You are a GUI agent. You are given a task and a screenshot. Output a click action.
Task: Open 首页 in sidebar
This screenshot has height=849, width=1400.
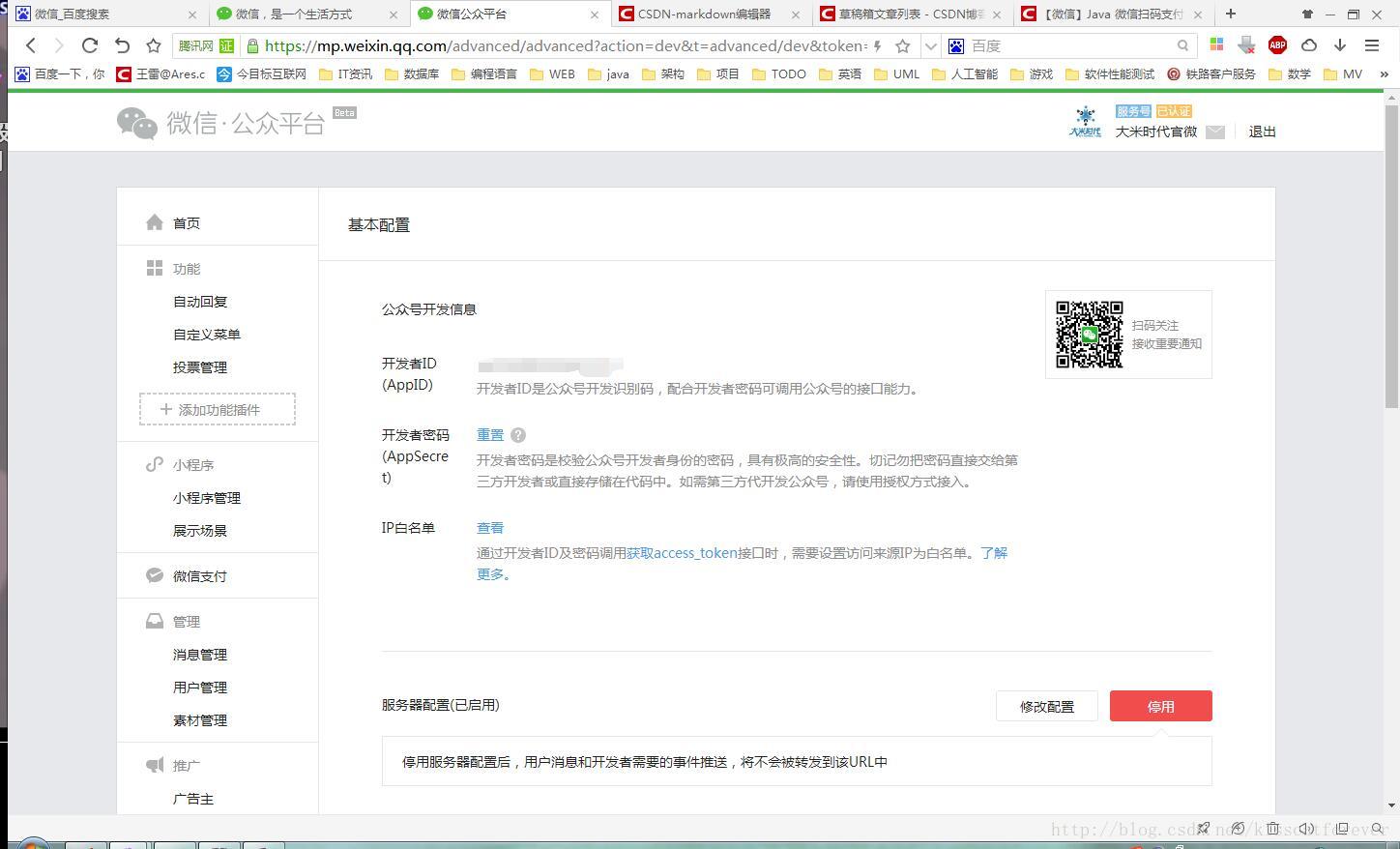(187, 223)
